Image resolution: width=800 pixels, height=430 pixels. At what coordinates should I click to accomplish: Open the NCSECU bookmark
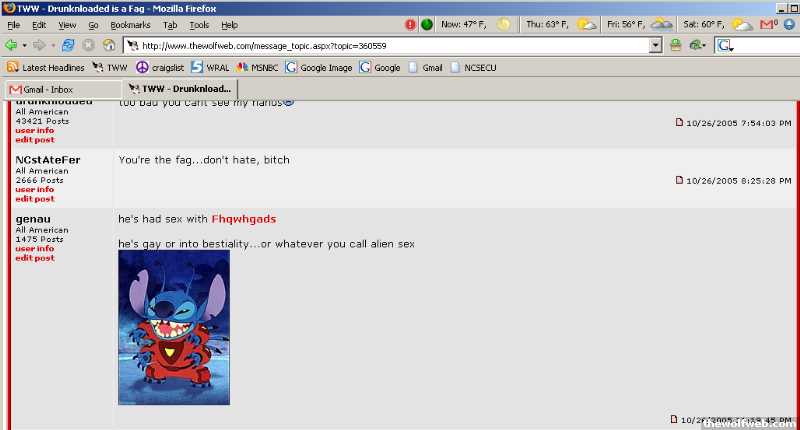point(473,67)
